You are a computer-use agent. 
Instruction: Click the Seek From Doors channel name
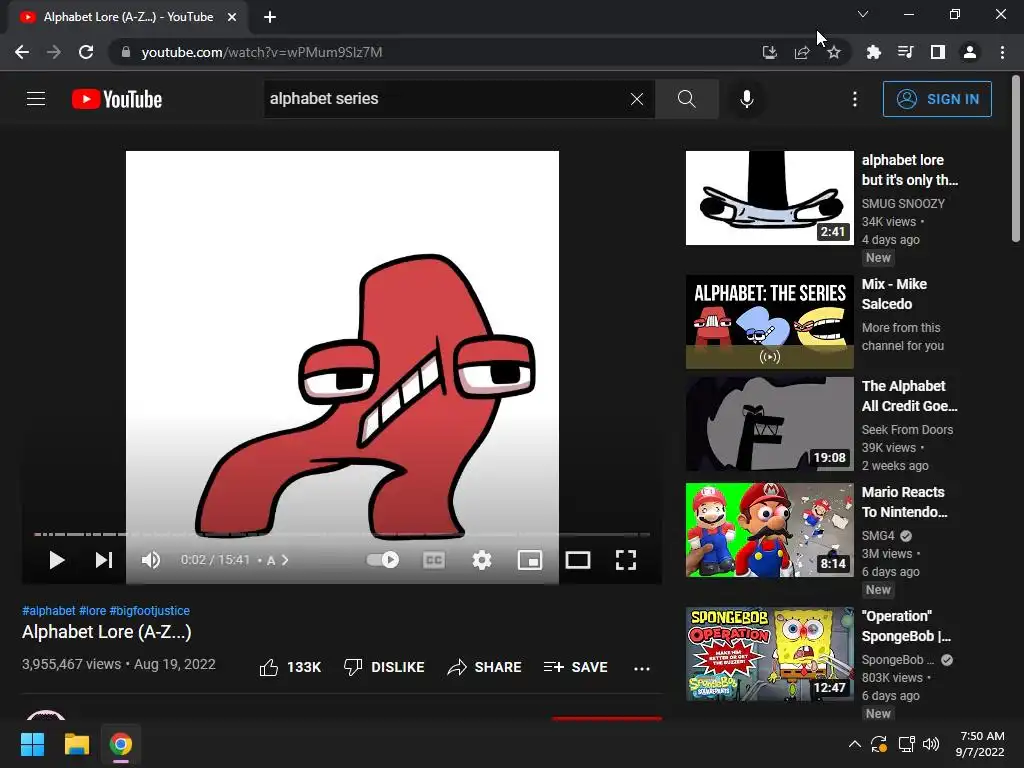point(907,430)
